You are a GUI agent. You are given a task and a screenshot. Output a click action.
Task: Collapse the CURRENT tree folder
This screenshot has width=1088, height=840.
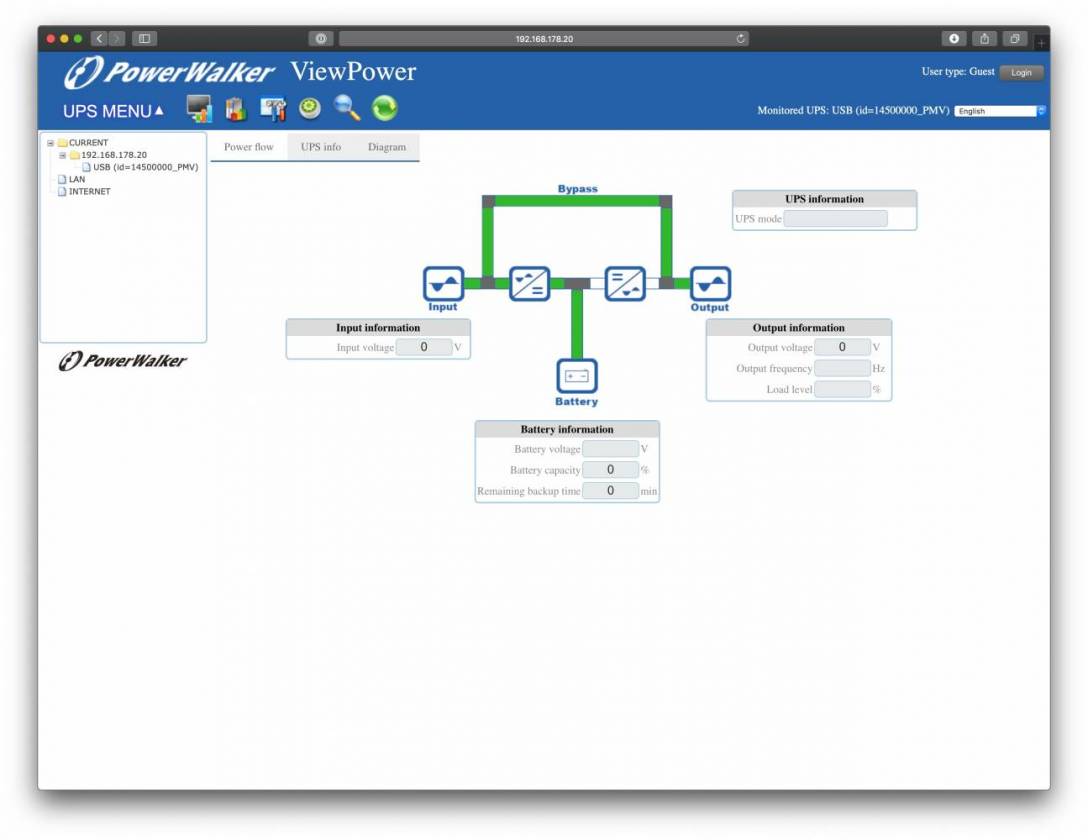tap(50, 143)
